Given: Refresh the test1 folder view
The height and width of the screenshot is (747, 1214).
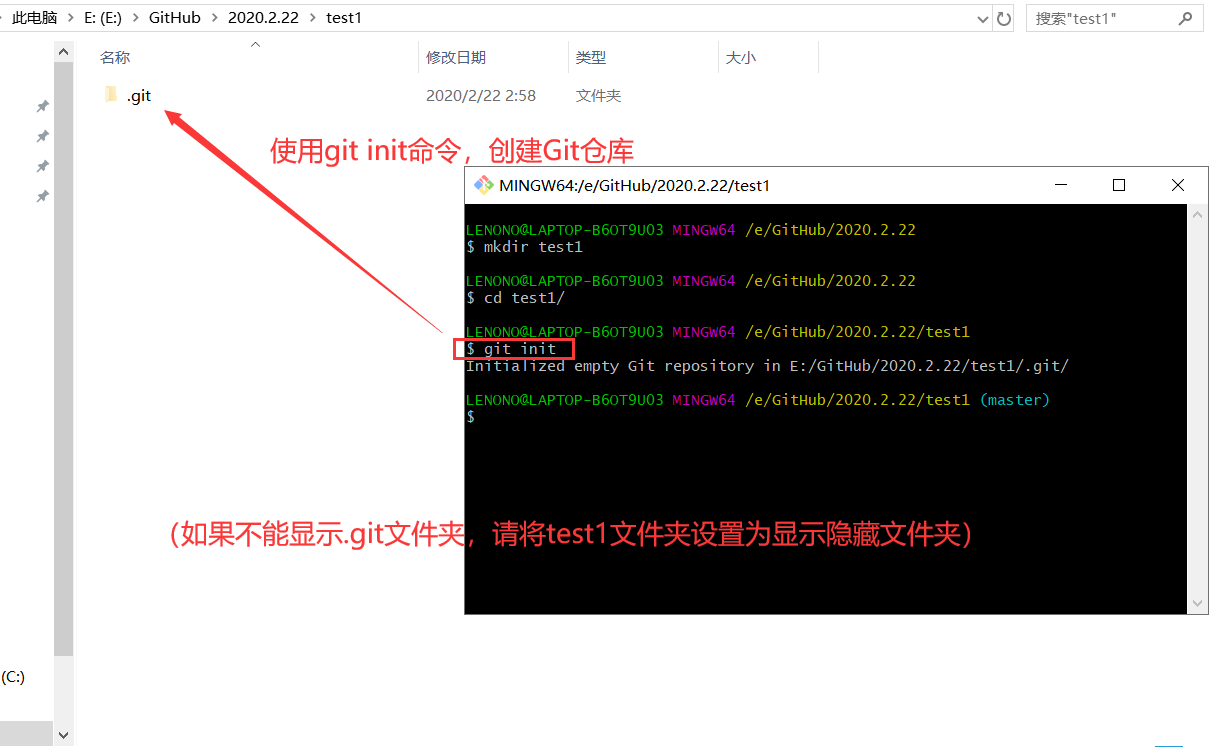Looking at the screenshot, I should [1004, 17].
